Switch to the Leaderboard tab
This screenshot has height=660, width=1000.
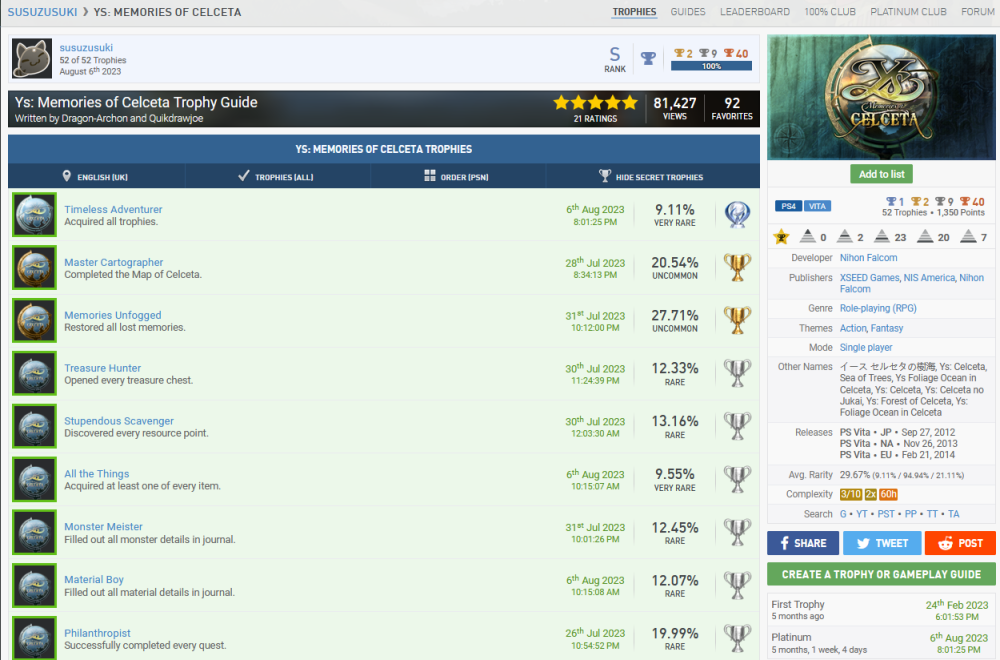[x=755, y=12]
